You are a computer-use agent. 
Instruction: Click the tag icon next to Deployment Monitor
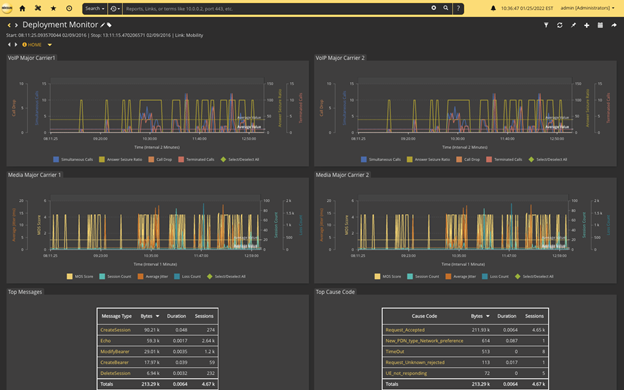109,25
